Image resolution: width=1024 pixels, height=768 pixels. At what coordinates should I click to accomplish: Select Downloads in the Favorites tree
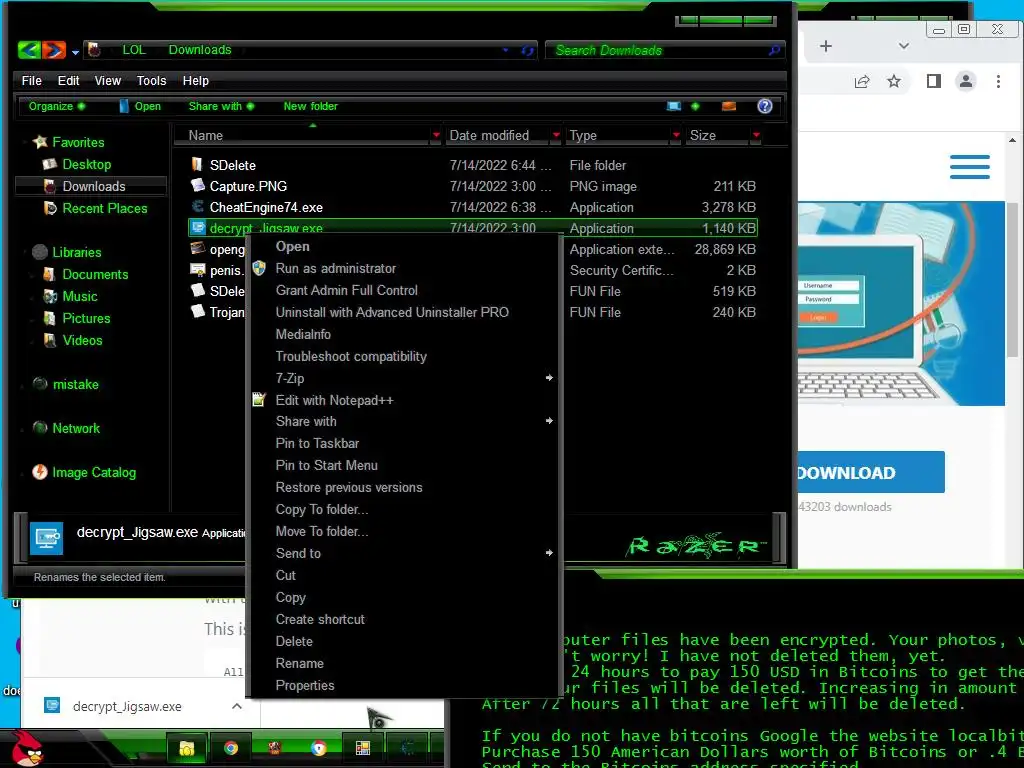point(93,186)
